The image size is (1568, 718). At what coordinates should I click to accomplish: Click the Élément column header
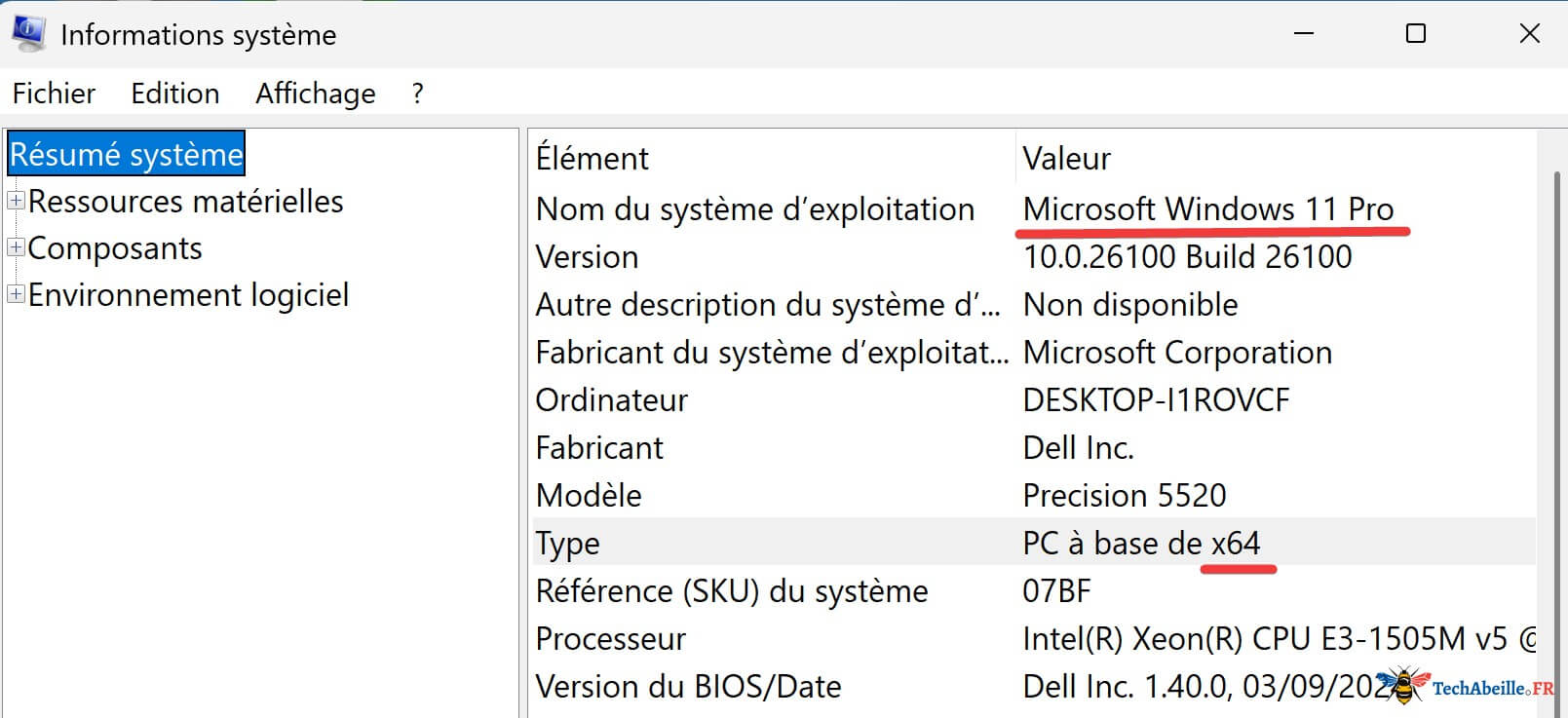tap(593, 158)
